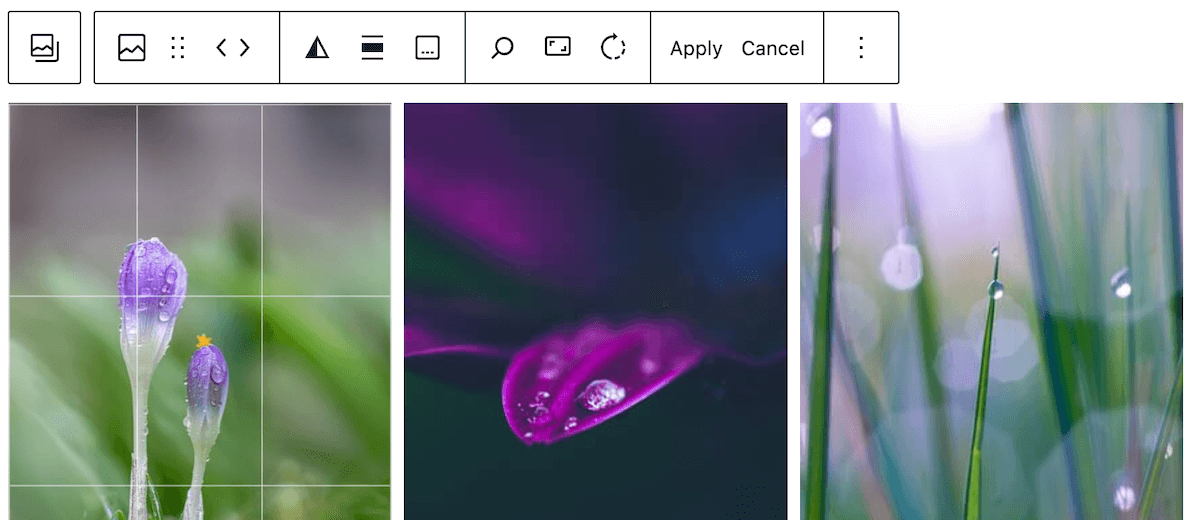Cancel the image crop
Viewport: 1200px width, 520px height.
click(773, 48)
